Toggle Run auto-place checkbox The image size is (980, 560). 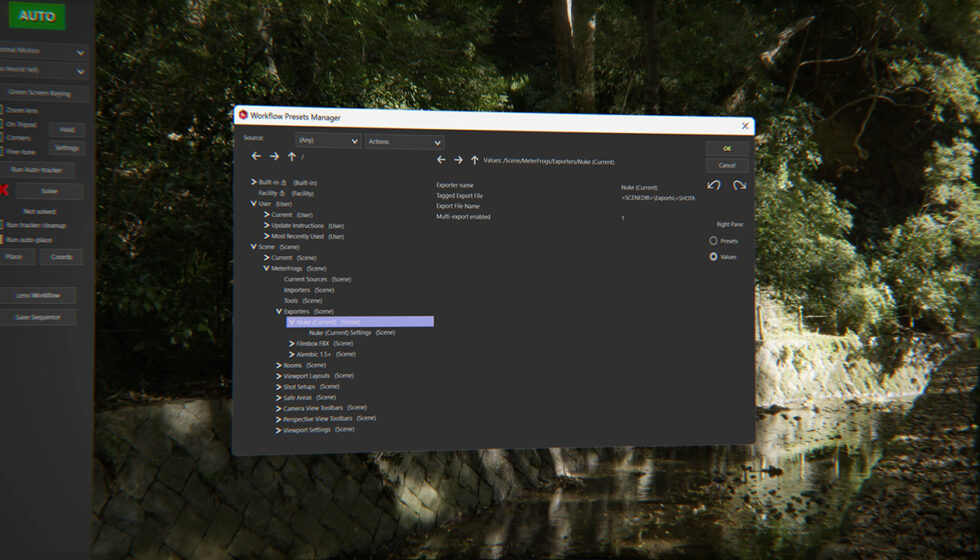(1, 239)
